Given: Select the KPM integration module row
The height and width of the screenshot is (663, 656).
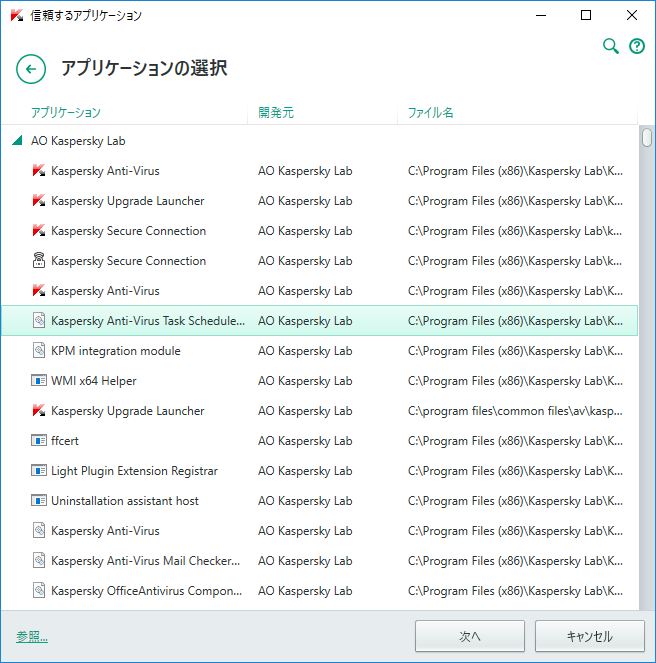Looking at the screenshot, I should [319, 351].
